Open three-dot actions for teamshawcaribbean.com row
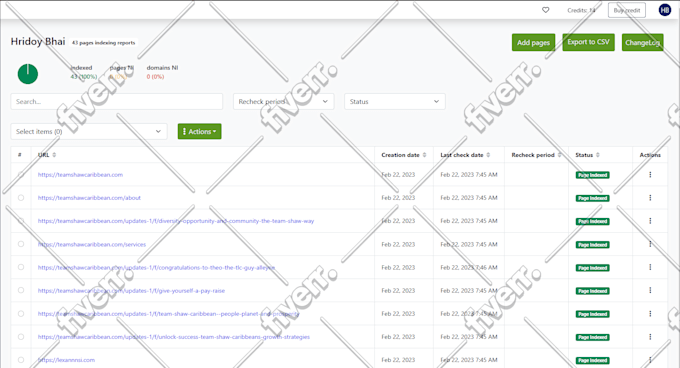The height and width of the screenshot is (368, 680). tap(650, 175)
